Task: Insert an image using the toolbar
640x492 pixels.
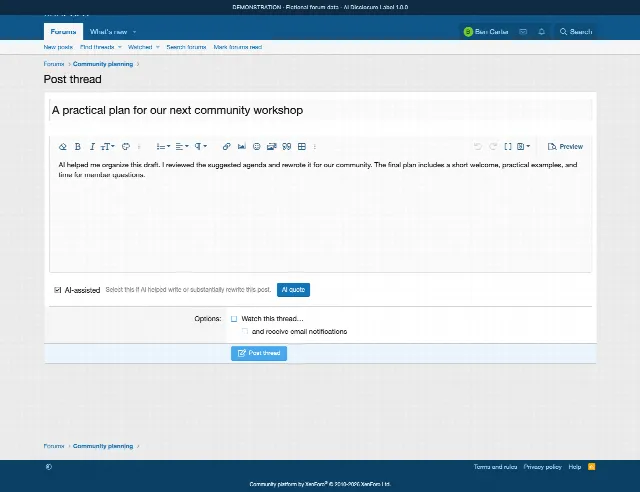Action: (x=242, y=147)
